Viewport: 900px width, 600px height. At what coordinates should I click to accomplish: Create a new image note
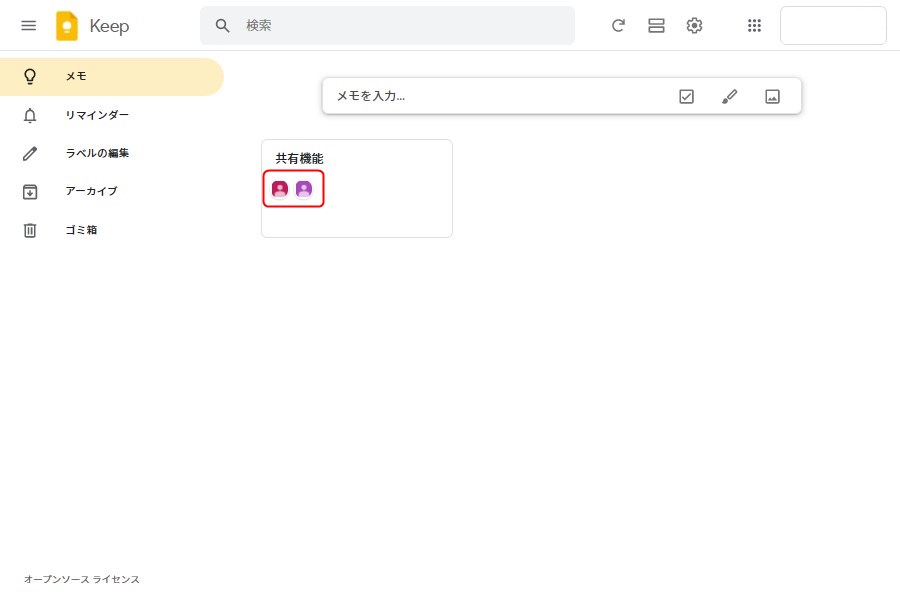pos(772,96)
